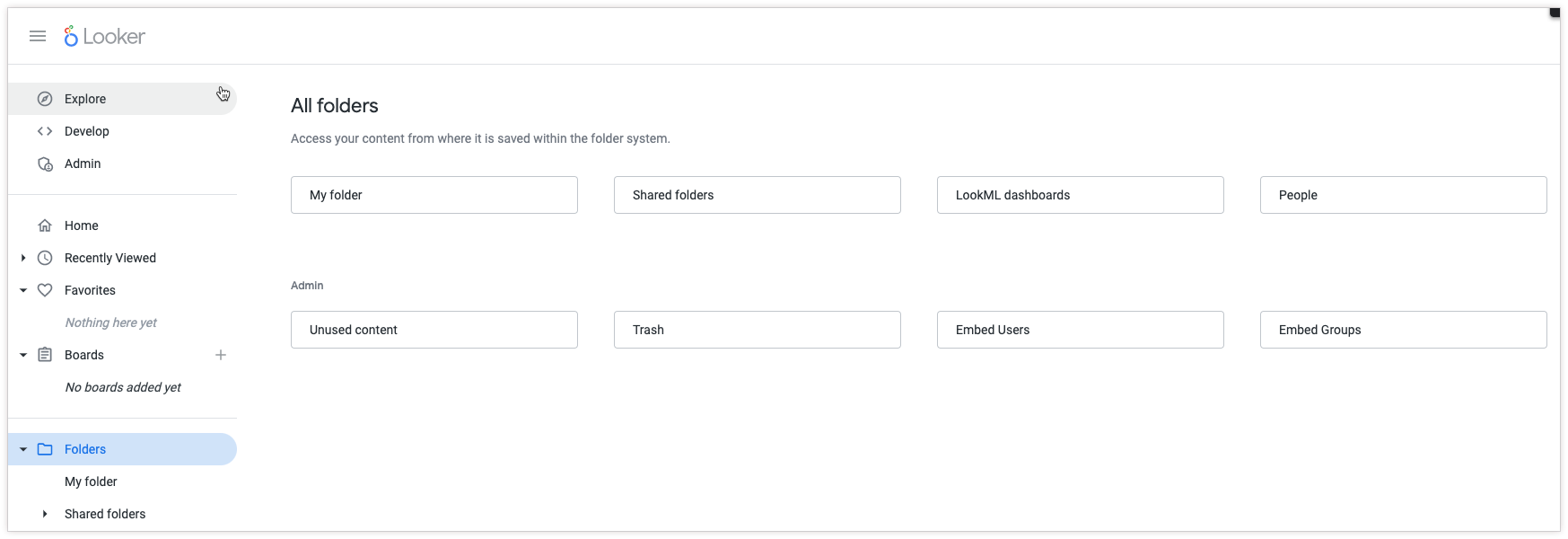The width and height of the screenshot is (1568, 539).
Task: Open the Unused content card
Action: point(434,330)
